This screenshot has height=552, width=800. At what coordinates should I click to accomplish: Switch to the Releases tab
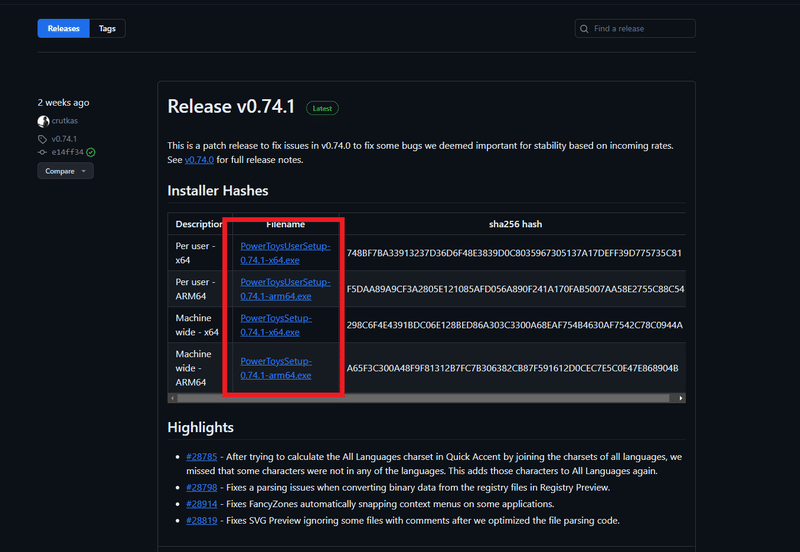63,29
